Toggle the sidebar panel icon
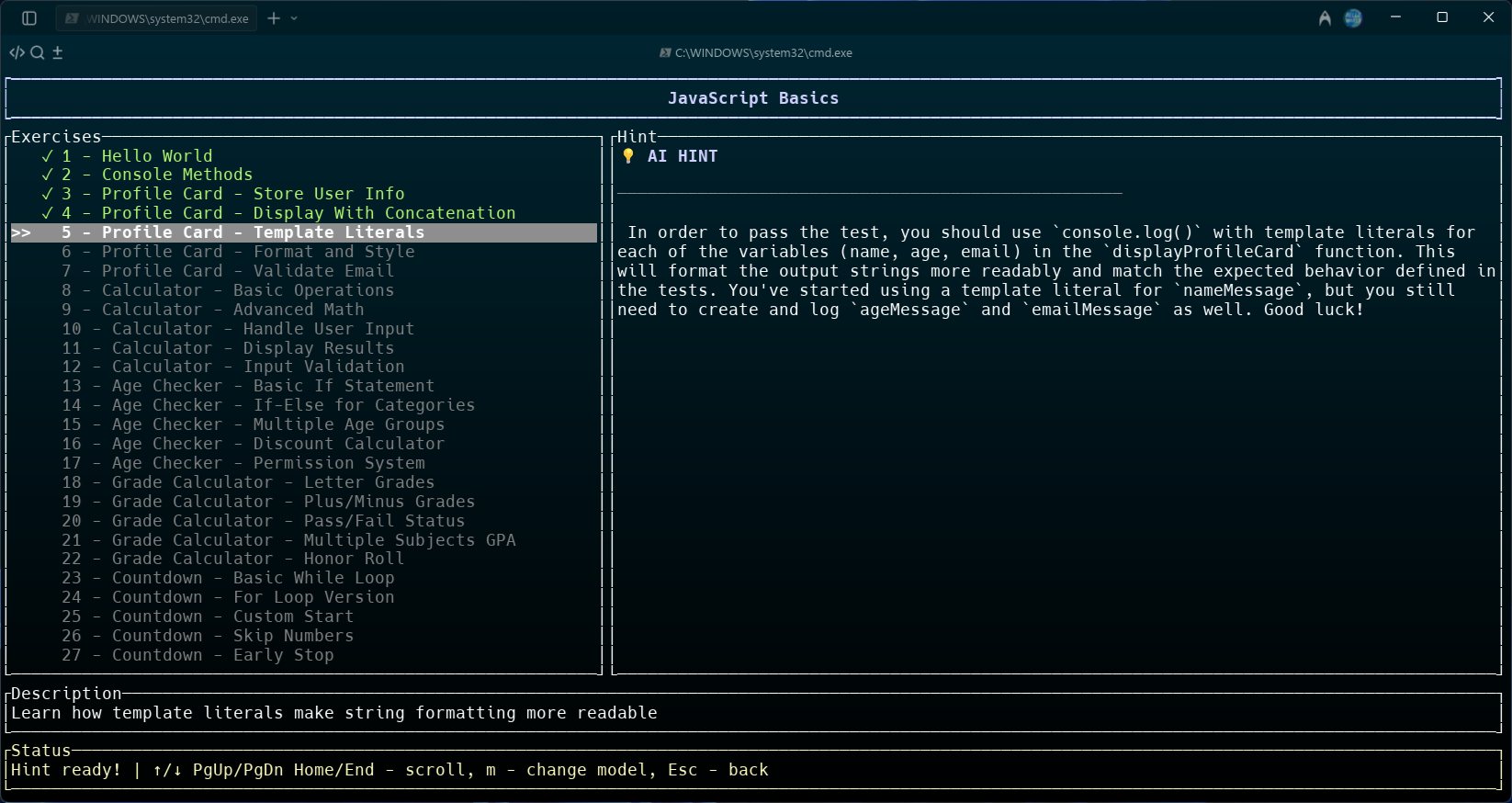1512x803 pixels. pyautogui.click(x=29, y=18)
